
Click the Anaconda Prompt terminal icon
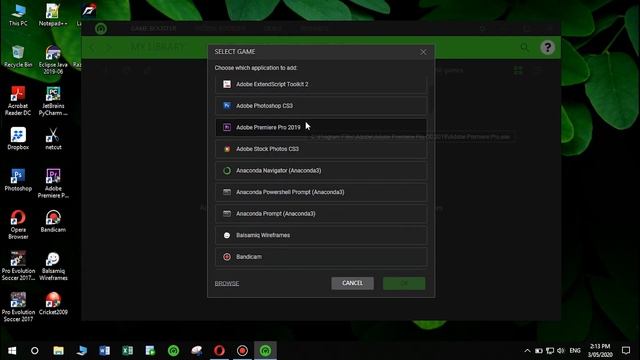click(x=227, y=213)
